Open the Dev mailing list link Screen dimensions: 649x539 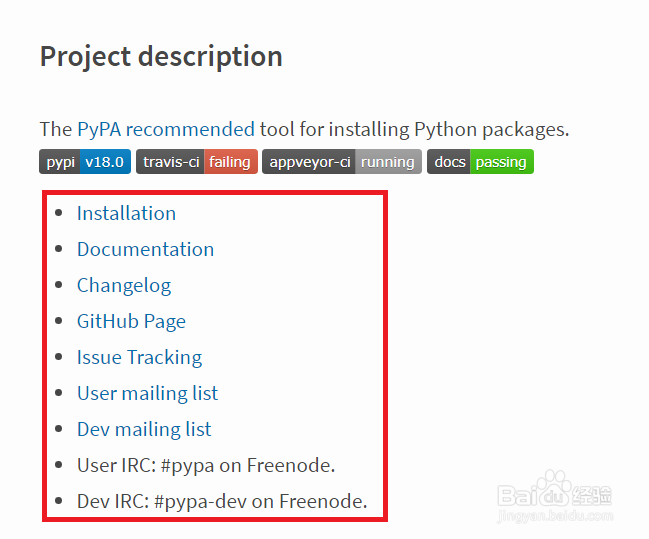(x=144, y=429)
